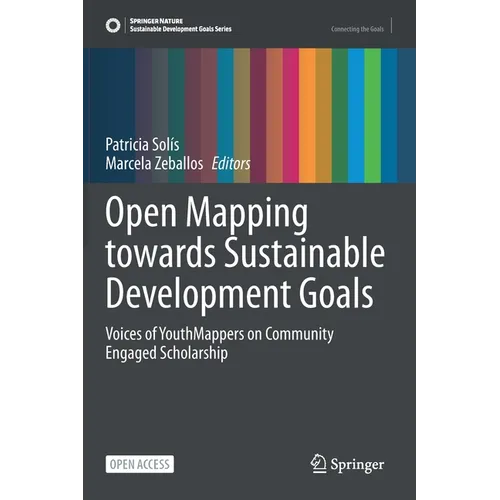The width and height of the screenshot is (500, 500).
Task: Click the Springer Nature SDG circle logo
Action: coord(113,25)
